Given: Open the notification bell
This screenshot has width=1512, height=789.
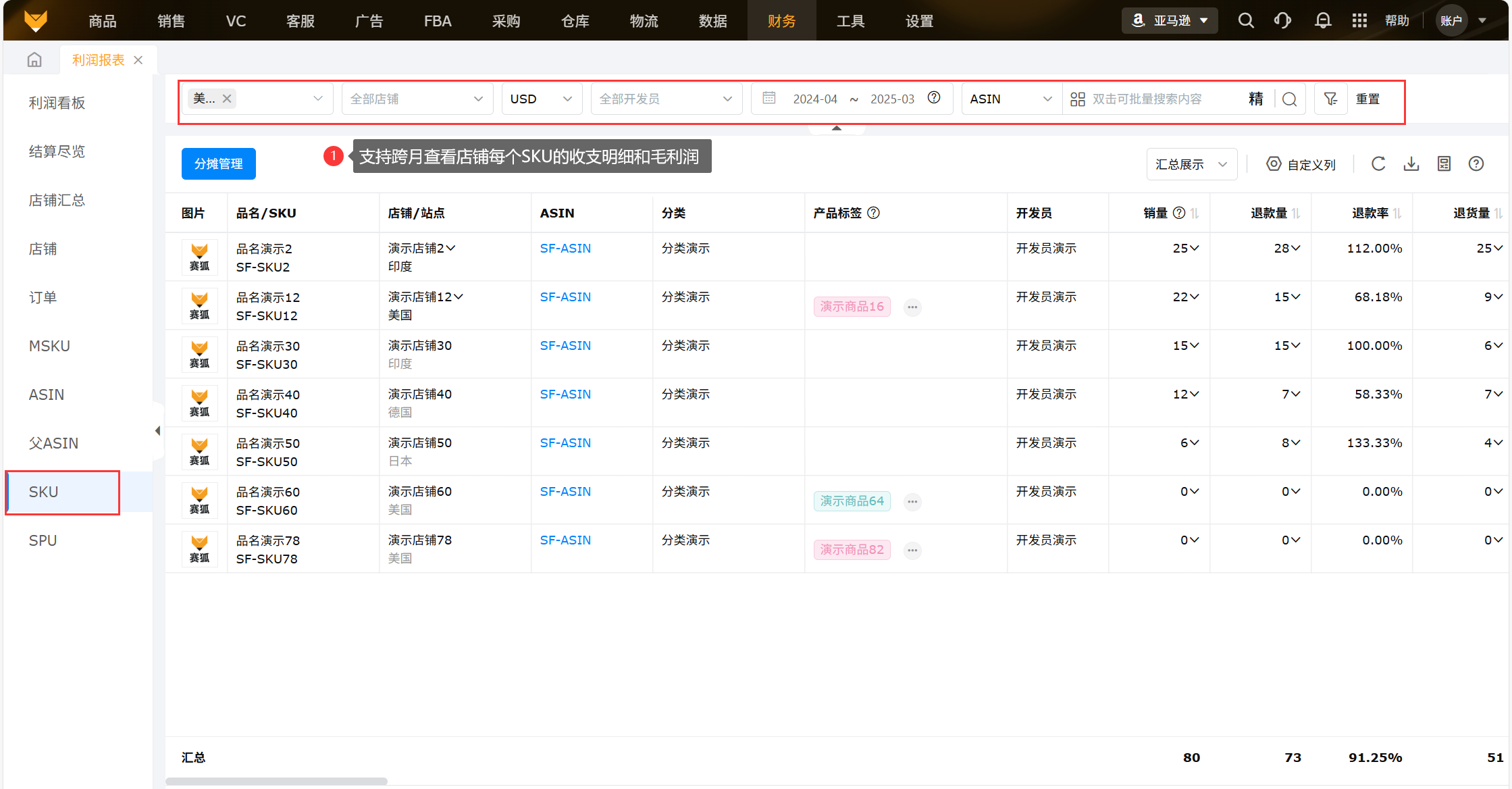Looking at the screenshot, I should pos(1323,21).
